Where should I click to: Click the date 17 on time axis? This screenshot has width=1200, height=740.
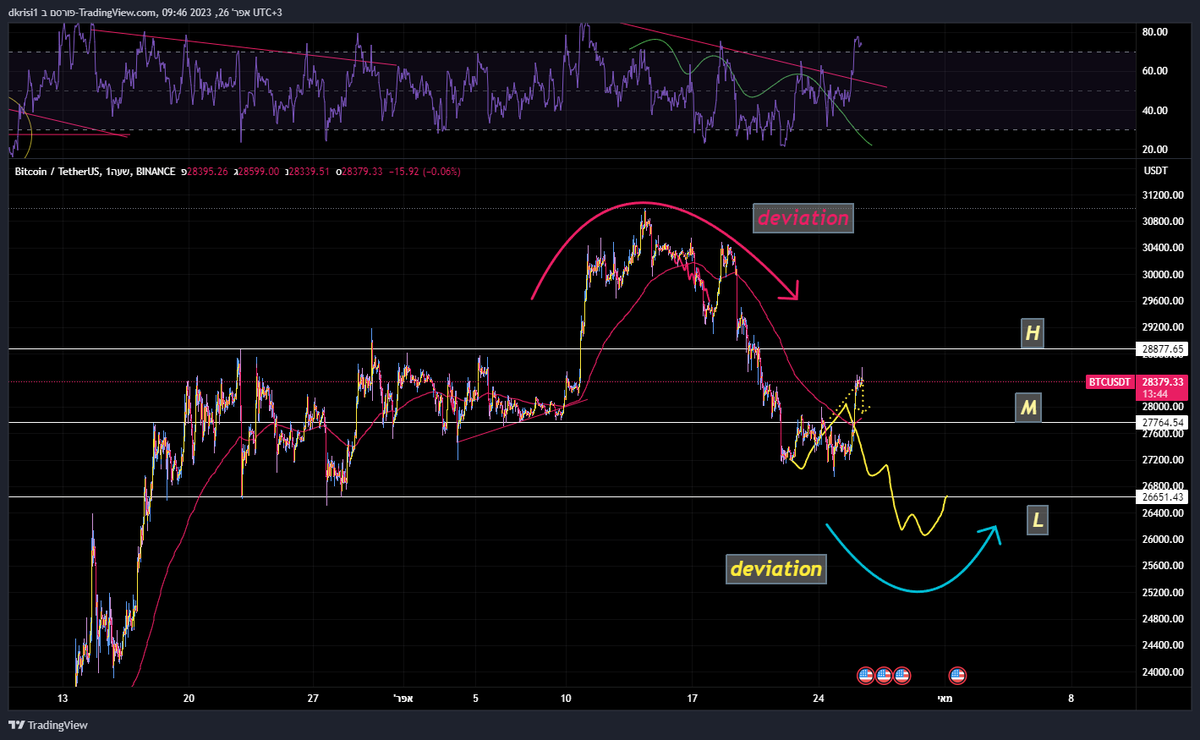click(x=692, y=698)
